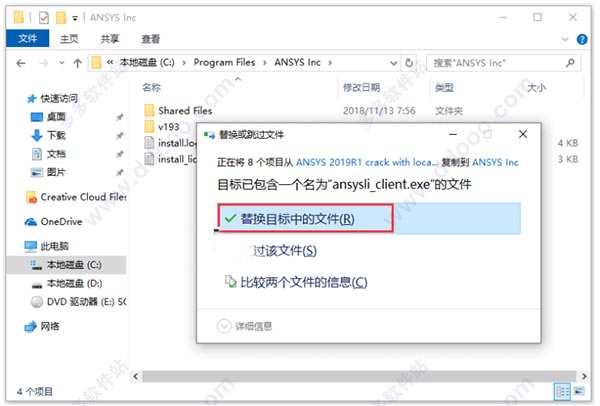This screenshot has height=406, width=600.
Task: Open Explorer help icon
Action: (x=582, y=39)
